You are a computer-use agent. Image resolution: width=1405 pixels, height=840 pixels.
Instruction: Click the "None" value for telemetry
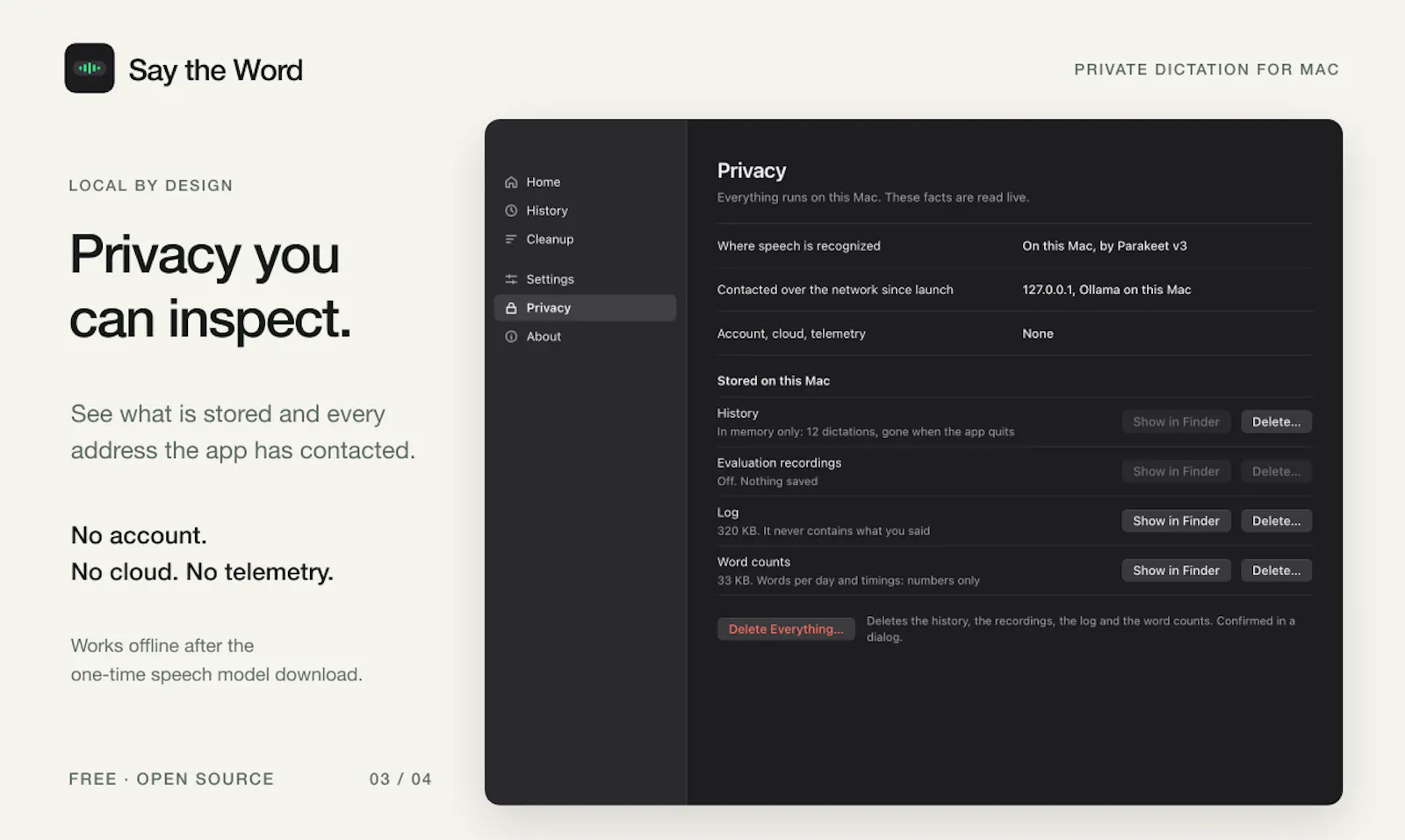pyautogui.click(x=1037, y=334)
